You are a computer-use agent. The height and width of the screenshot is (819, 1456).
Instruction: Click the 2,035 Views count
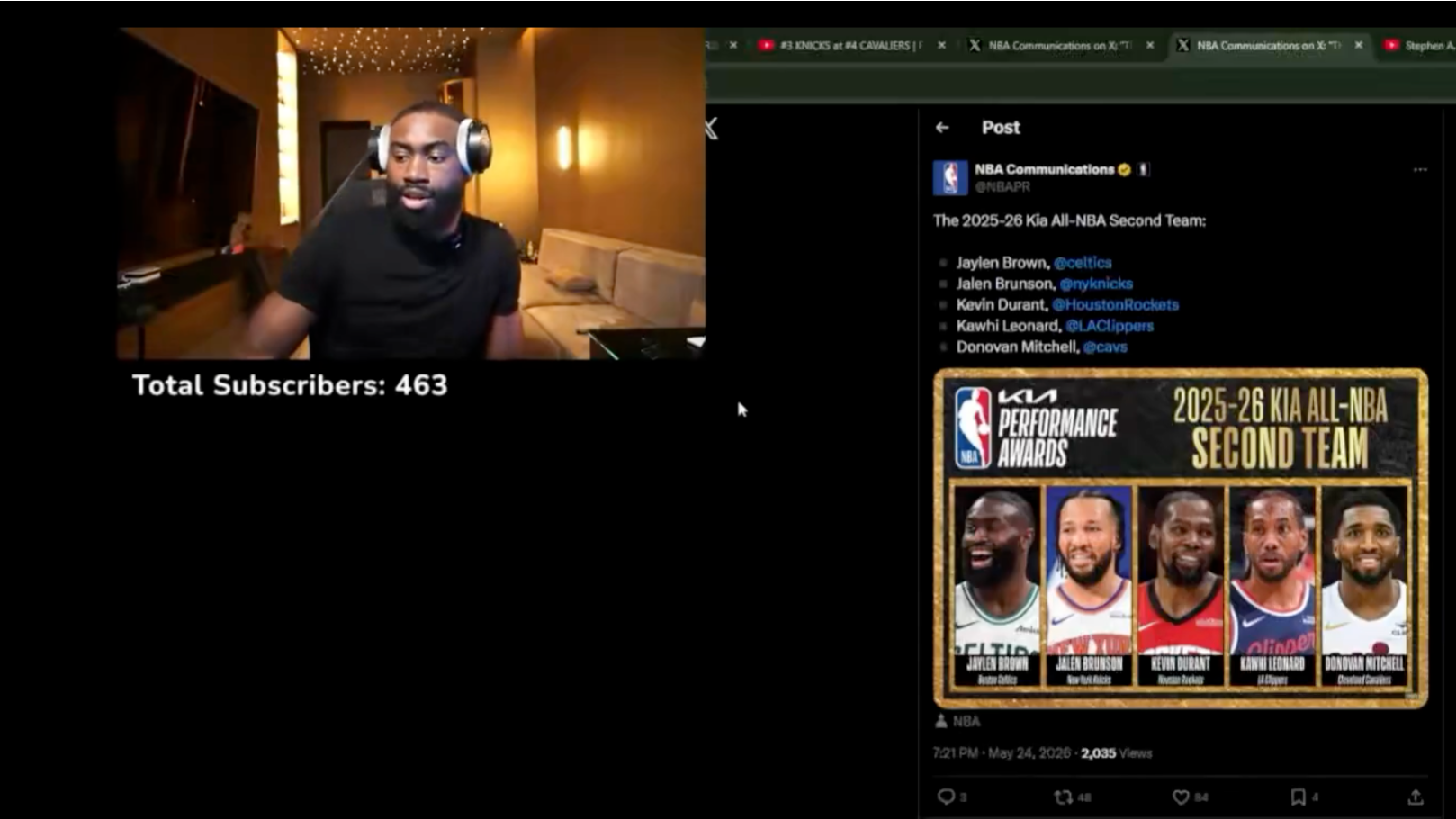click(1116, 753)
